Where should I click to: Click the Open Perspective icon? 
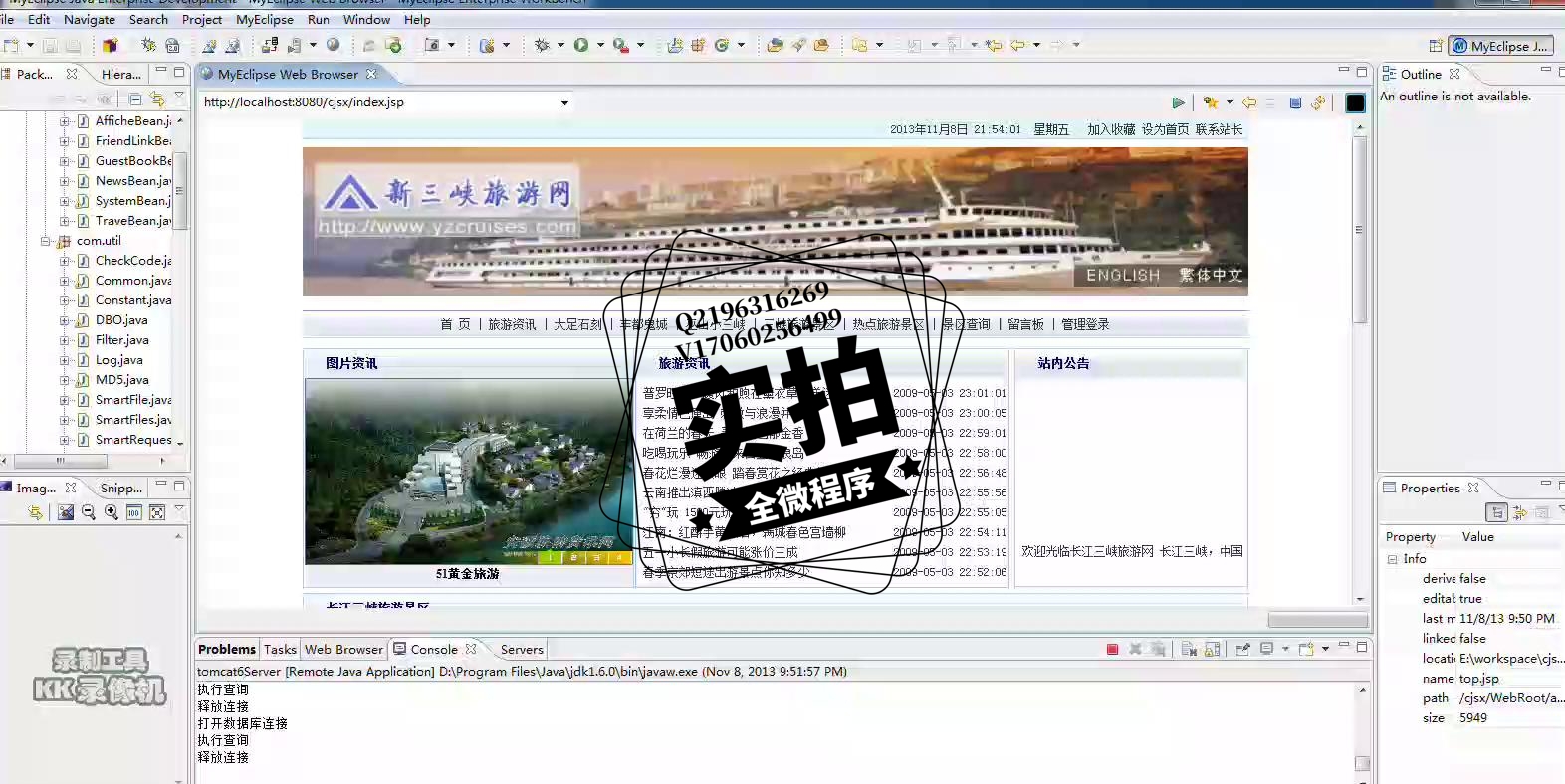1436,46
